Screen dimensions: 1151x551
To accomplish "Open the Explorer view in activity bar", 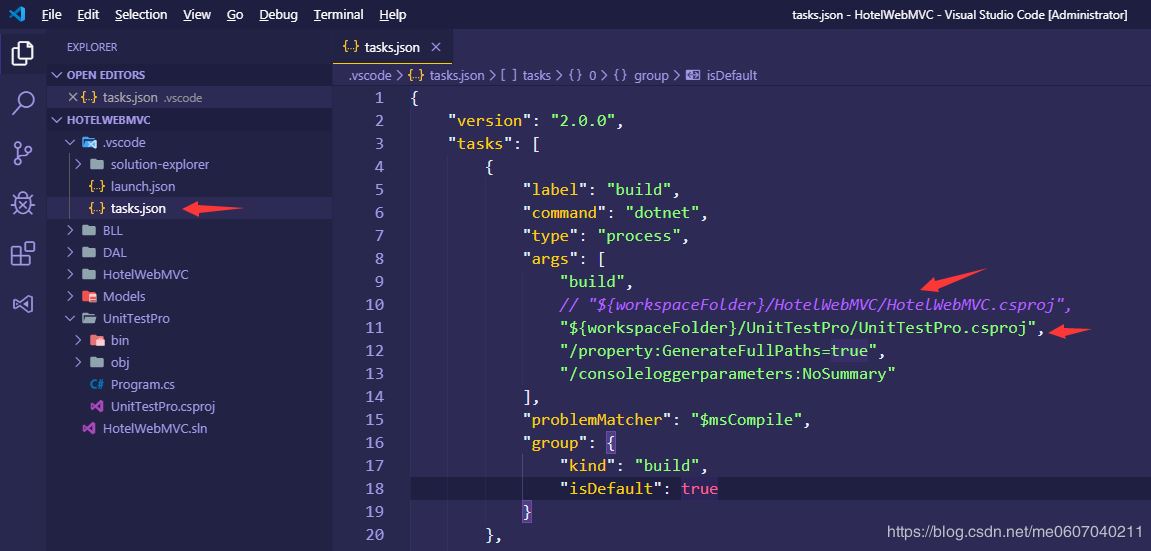I will coord(23,54).
